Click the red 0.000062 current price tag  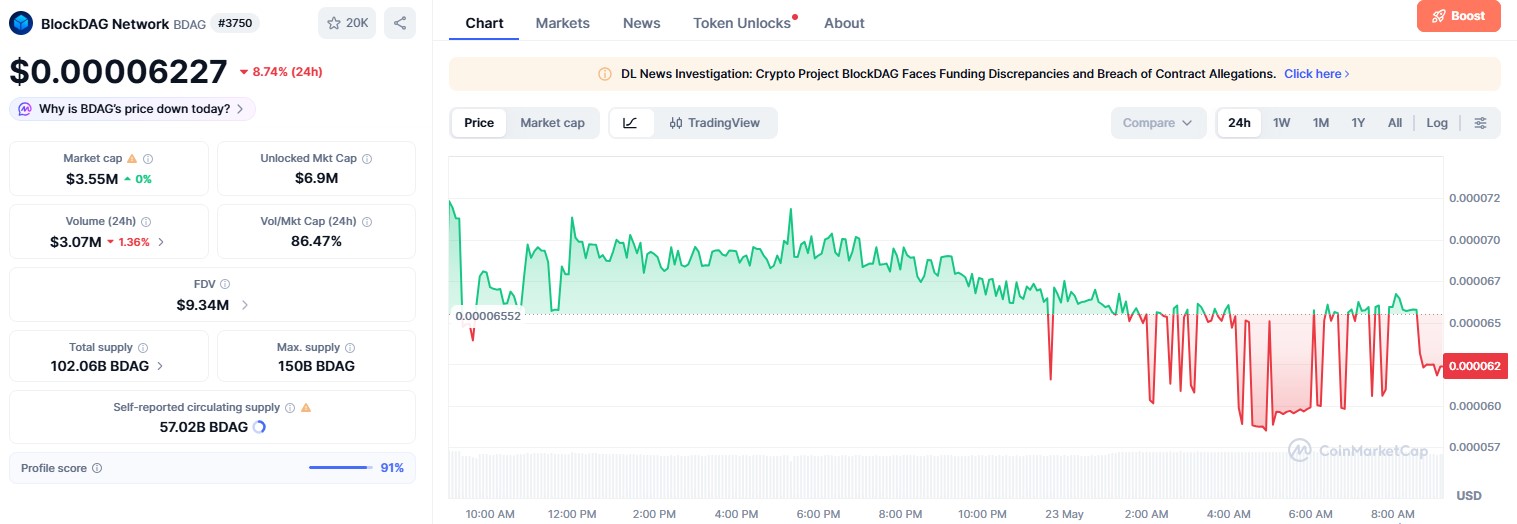(x=1475, y=366)
